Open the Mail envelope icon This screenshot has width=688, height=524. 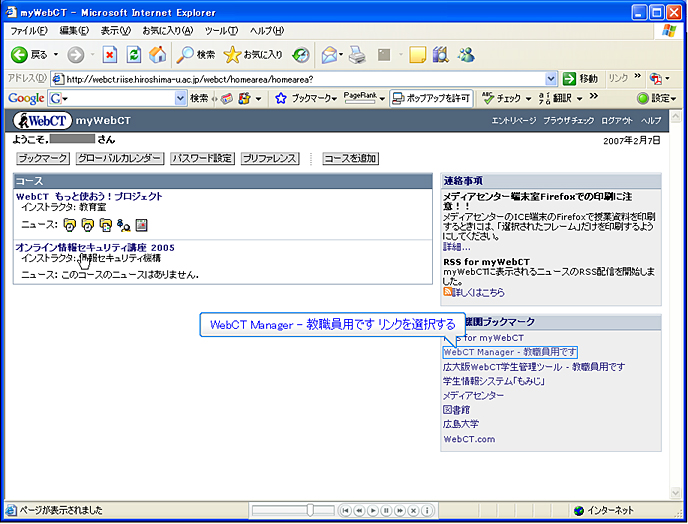[329, 55]
